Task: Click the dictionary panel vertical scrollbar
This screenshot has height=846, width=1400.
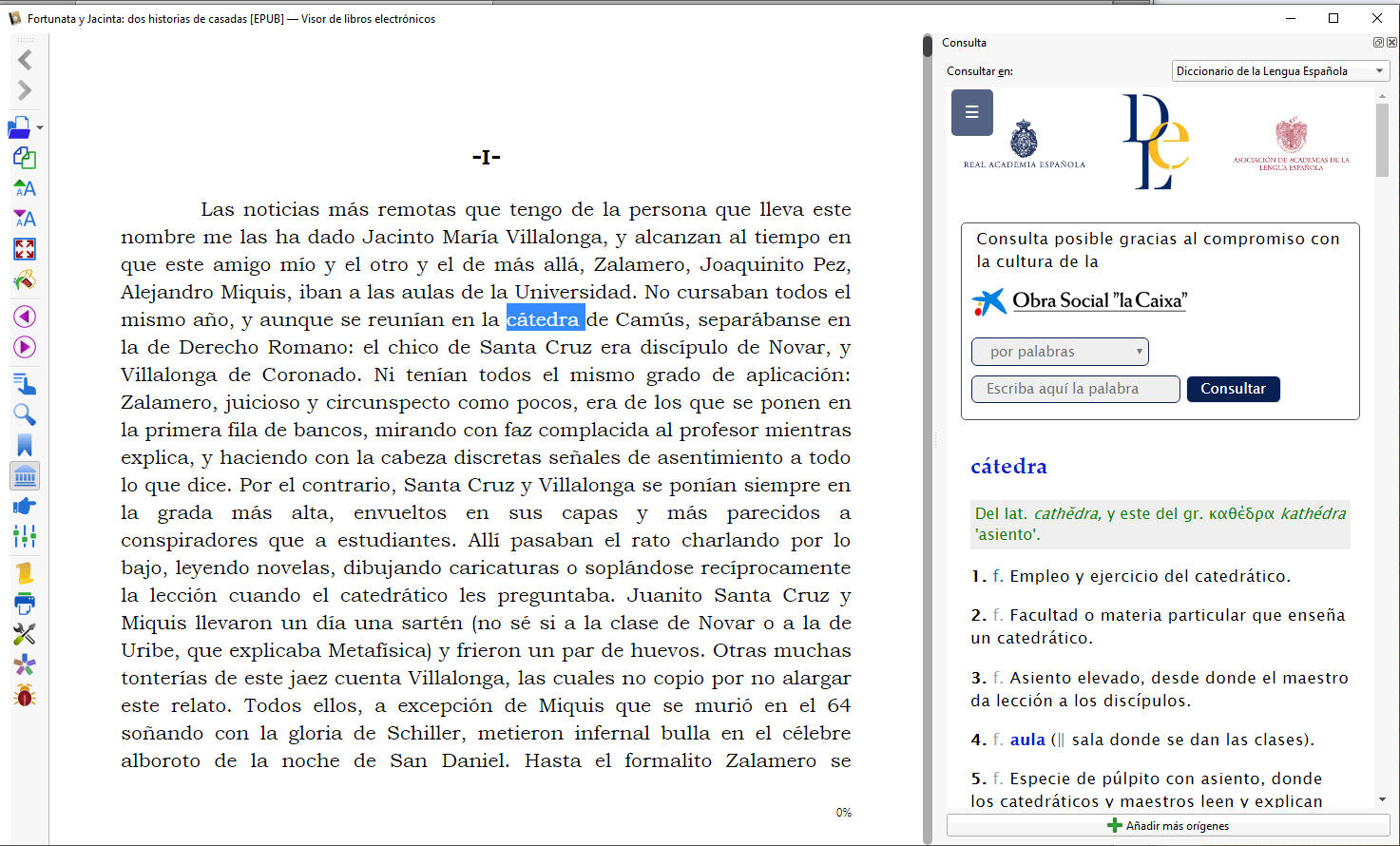Action: (x=1381, y=141)
